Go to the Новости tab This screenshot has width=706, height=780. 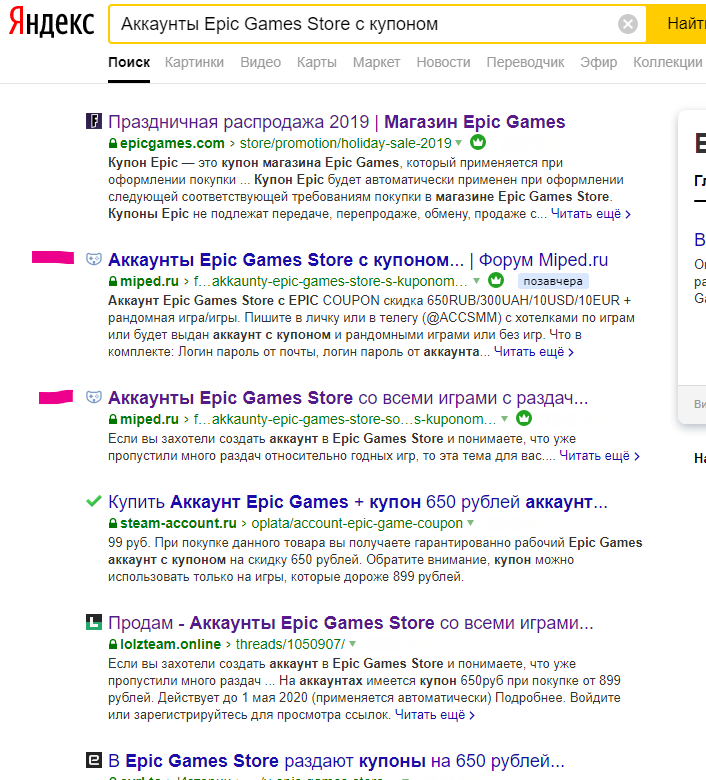coord(443,62)
